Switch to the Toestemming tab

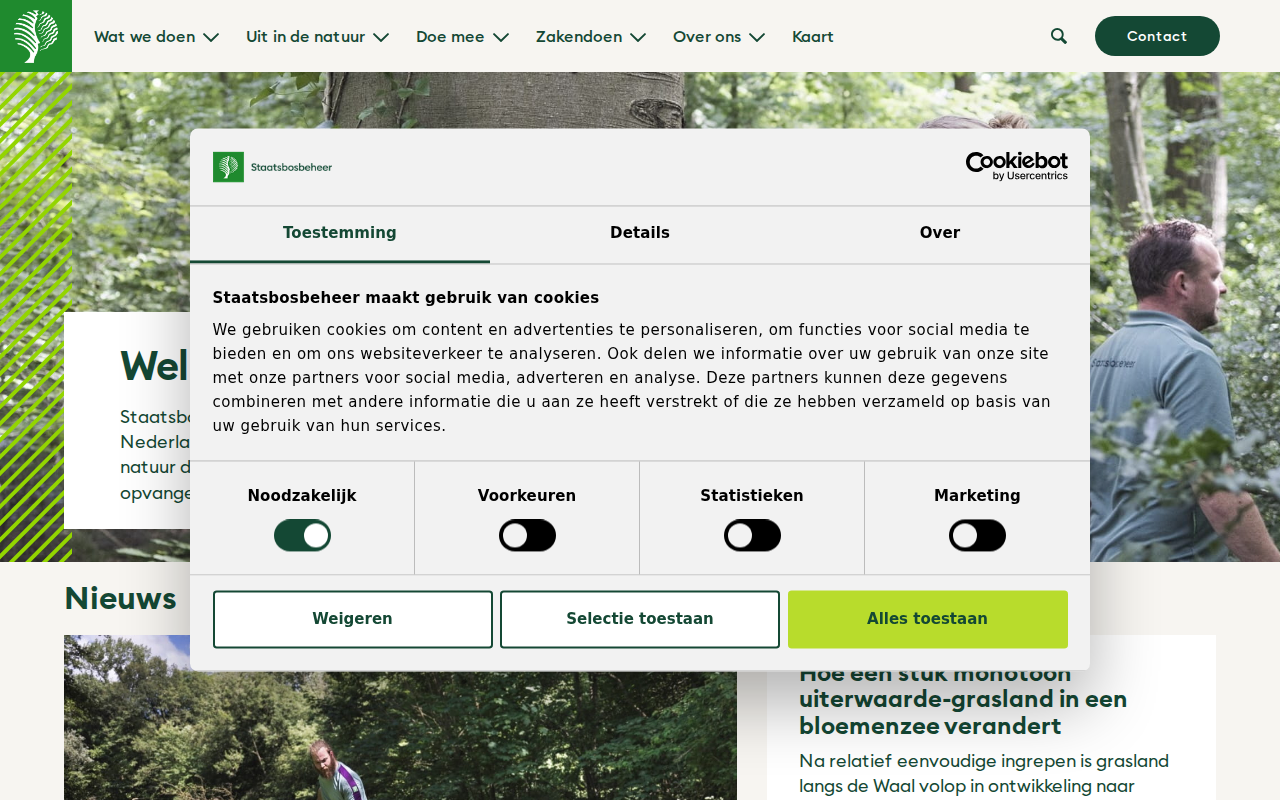point(340,234)
